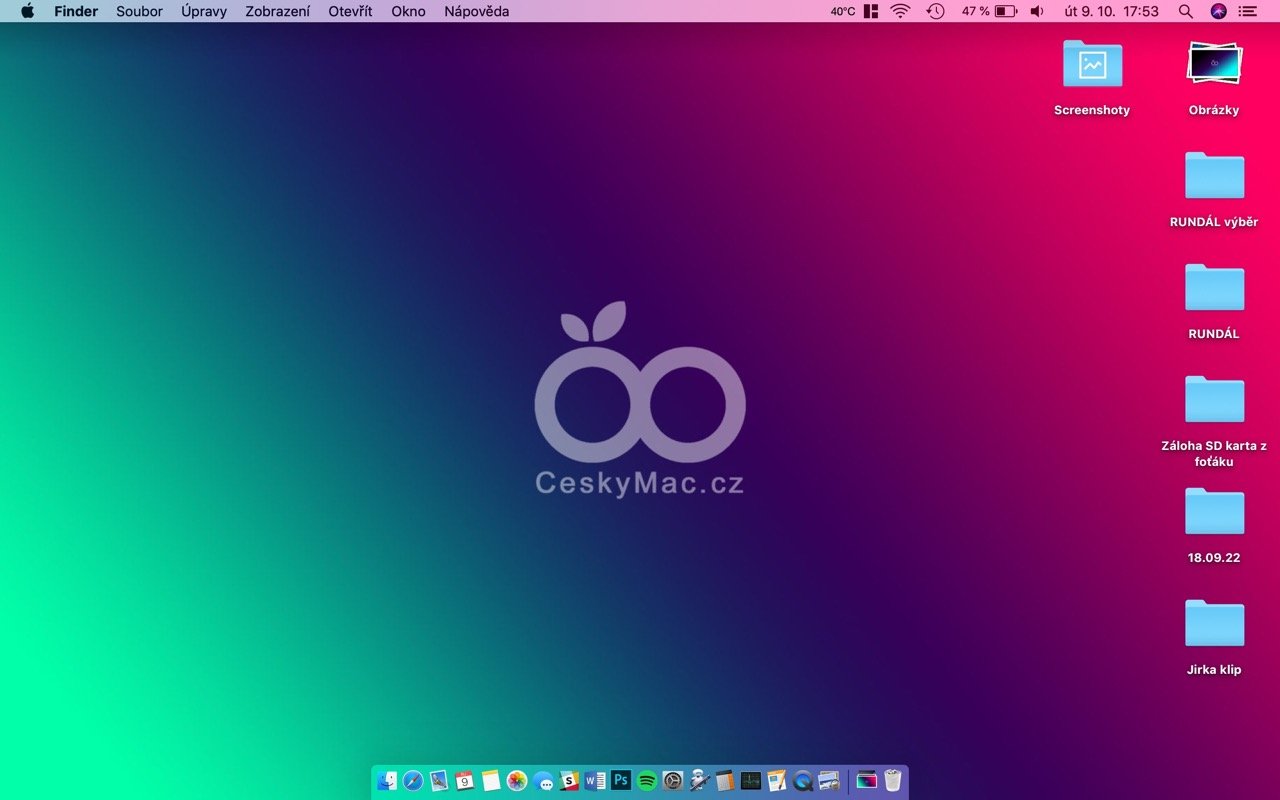Click the Spotlight search magnifier icon
This screenshot has width=1280, height=800.
[1186, 11]
